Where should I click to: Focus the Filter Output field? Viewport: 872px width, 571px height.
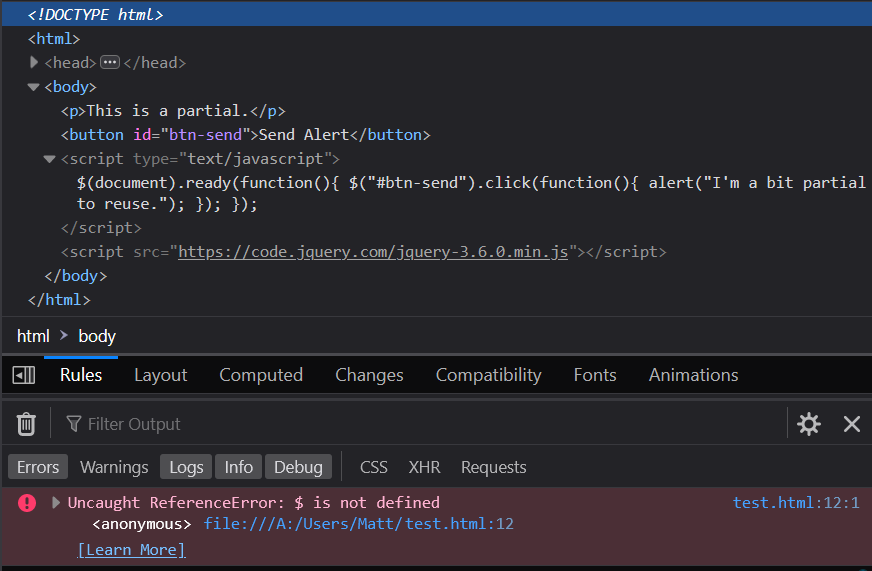423,424
